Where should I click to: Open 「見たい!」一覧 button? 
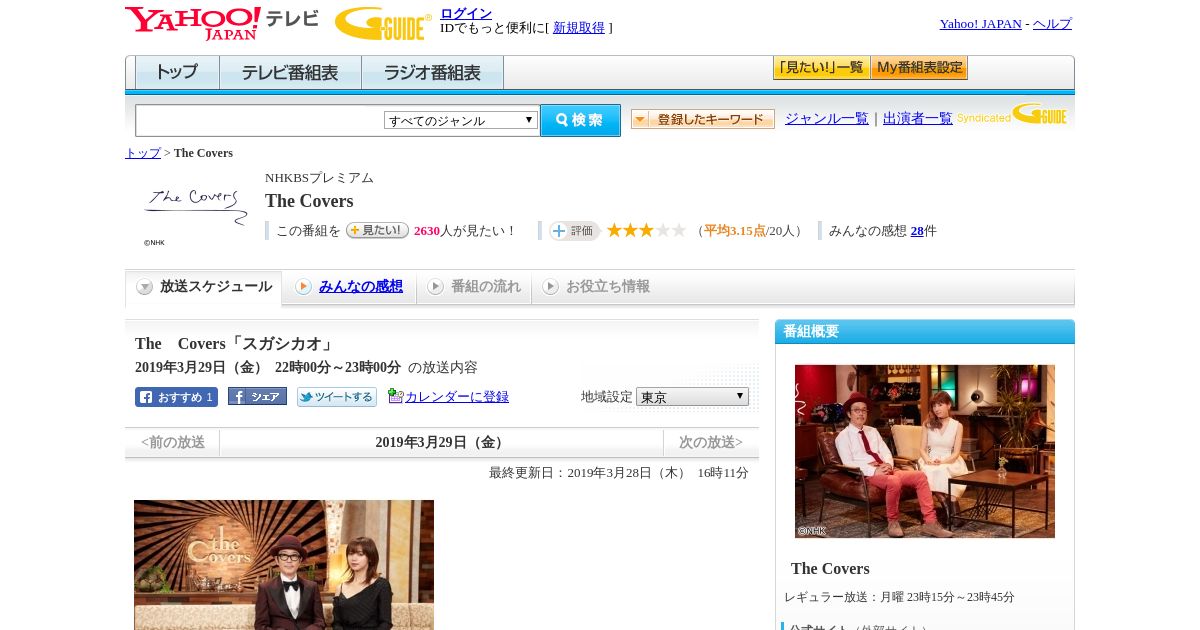tap(821, 68)
